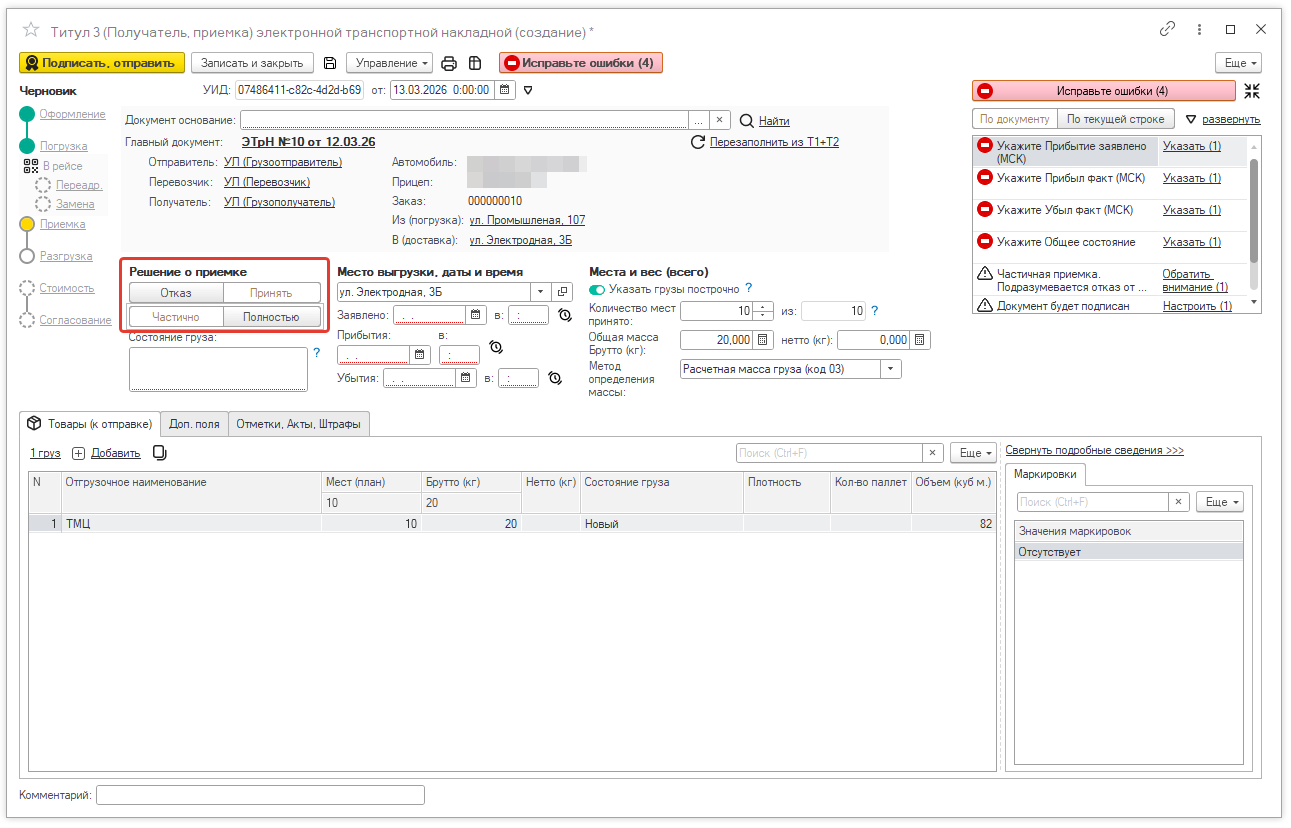Switch error filter to По текущей строке
The image size is (1291, 828).
click(x=1115, y=119)
